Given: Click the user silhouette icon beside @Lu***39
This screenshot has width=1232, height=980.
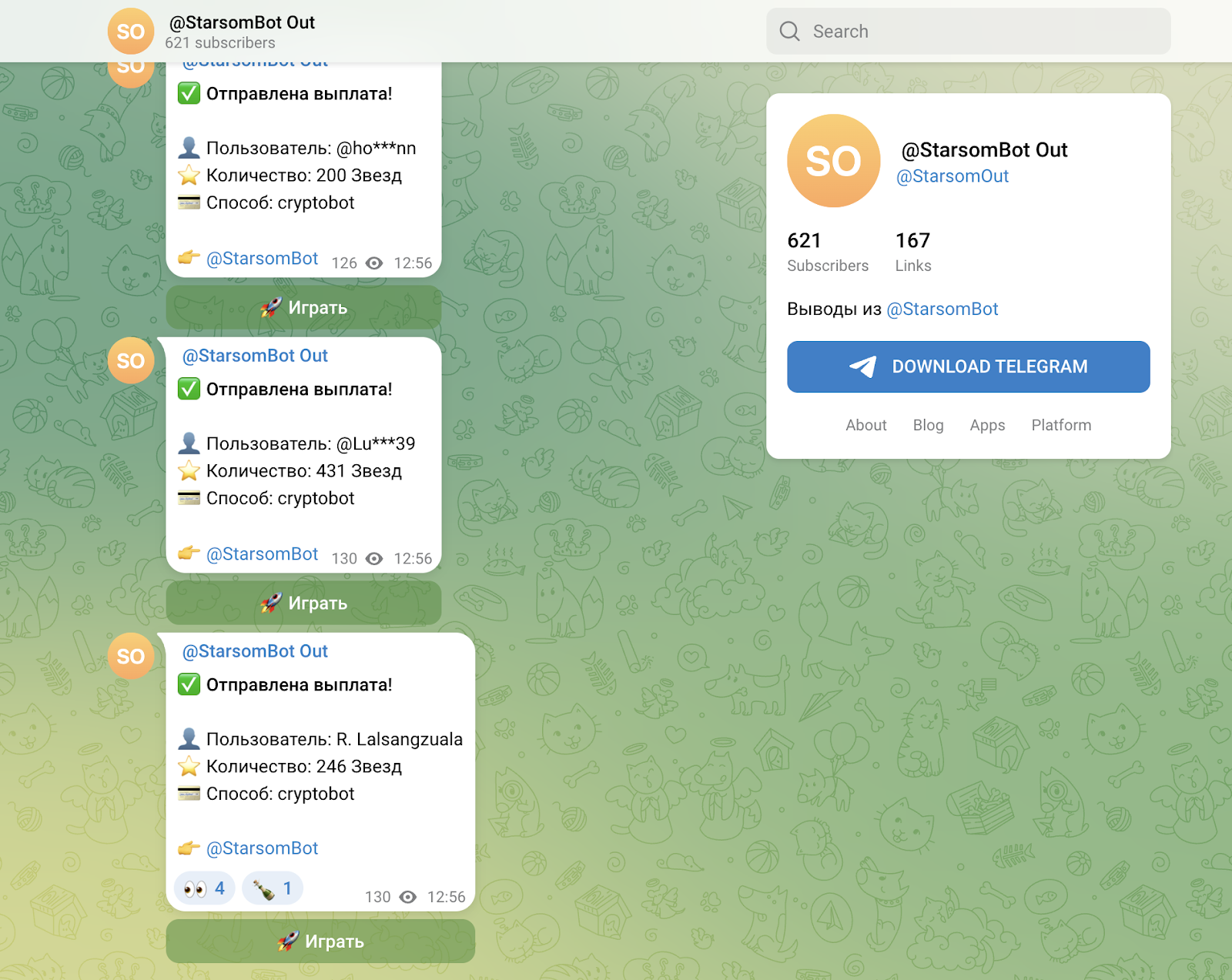Looking at the screenshot, I should pos(189,443).
